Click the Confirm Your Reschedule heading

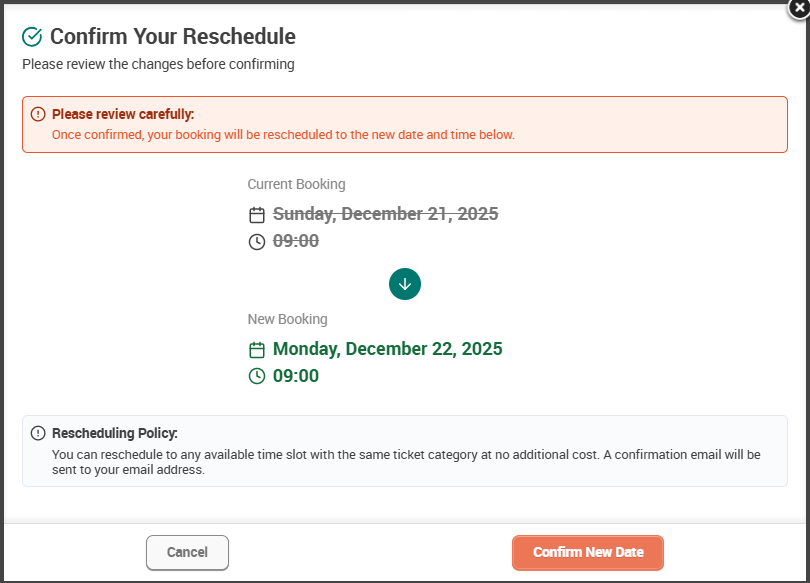tap(173, 37)
